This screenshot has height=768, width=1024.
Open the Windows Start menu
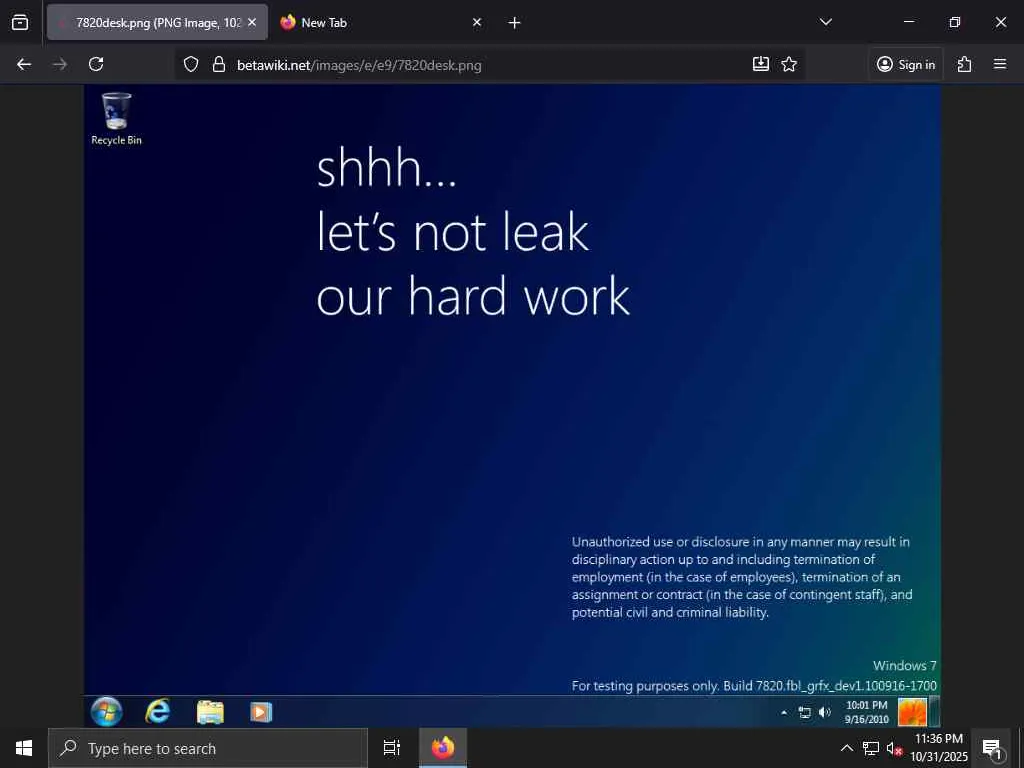tap(24, 748)
